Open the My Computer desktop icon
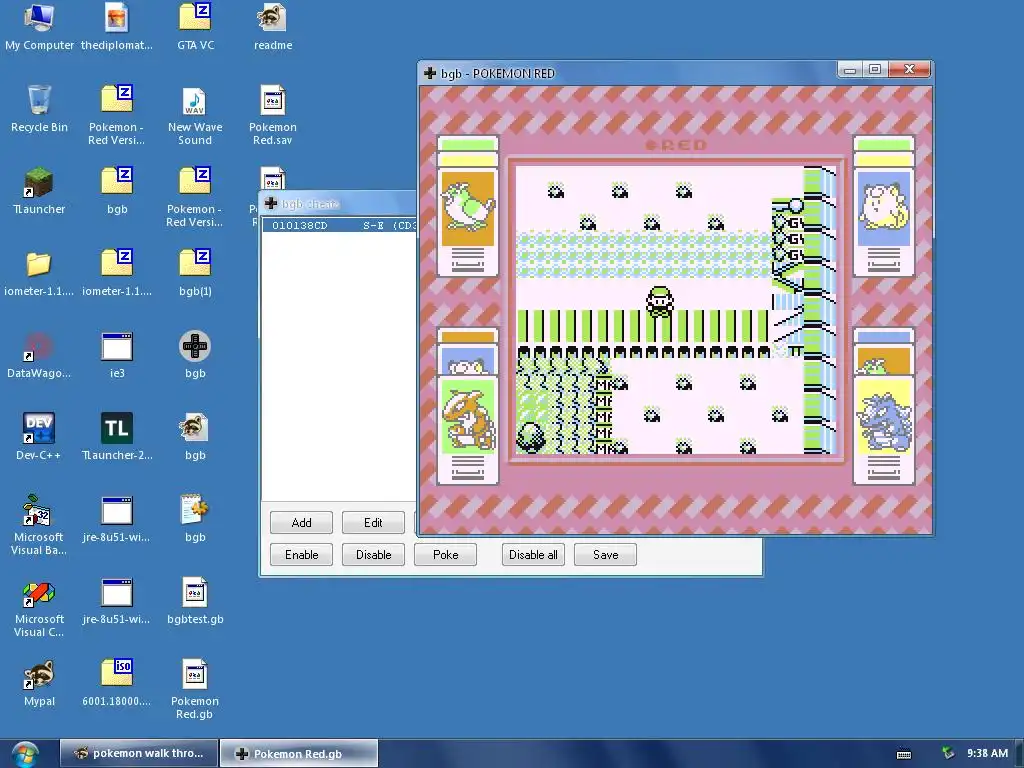This screenshot has width=1024, height=768. click(39, 26)
